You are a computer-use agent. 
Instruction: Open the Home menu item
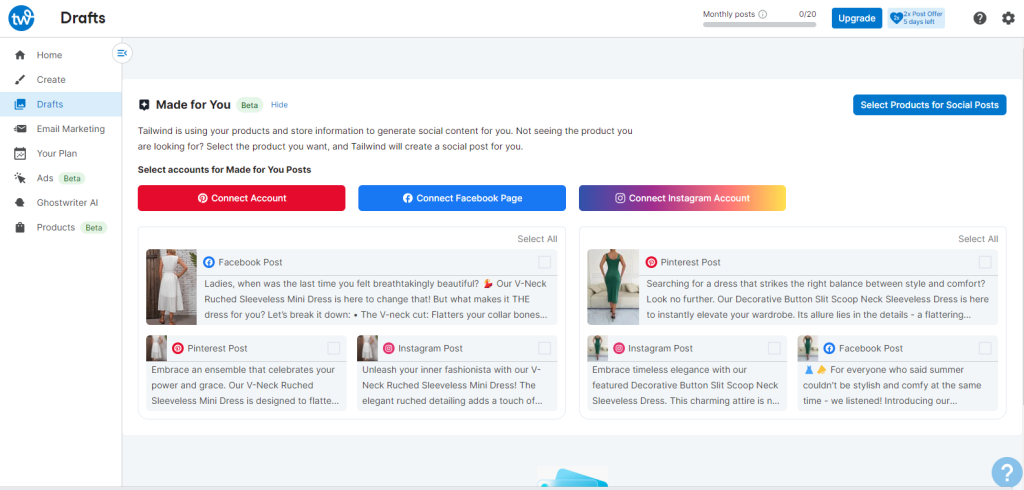(x=61, y=55)
